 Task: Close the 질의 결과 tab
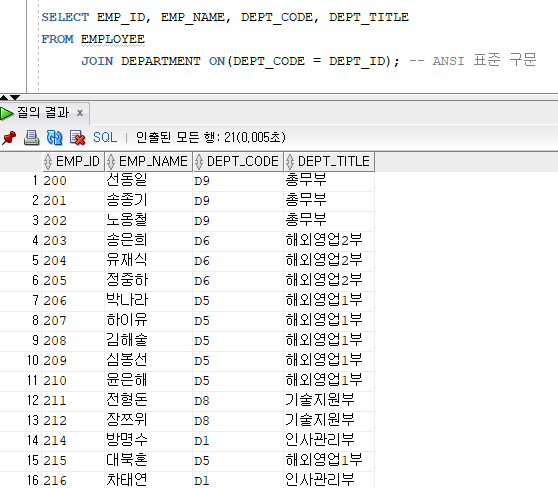pyautogui.click(x=80, y=113)
